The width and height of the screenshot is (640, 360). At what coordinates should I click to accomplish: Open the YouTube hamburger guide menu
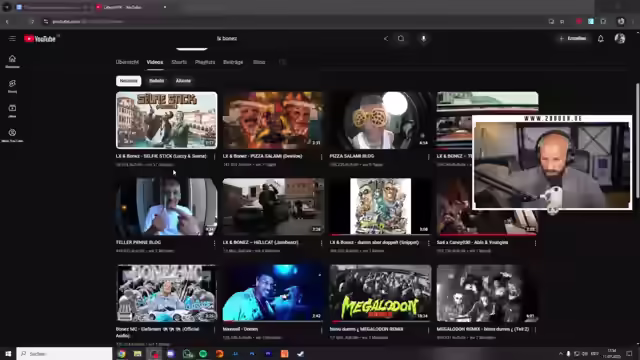pos(12,38)
